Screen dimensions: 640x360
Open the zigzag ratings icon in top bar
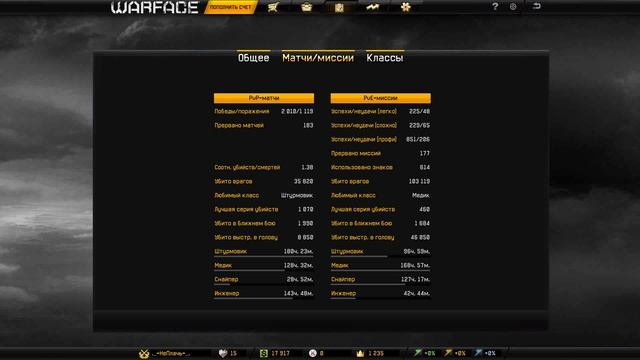pyautogui.click(x=372, y=7)
